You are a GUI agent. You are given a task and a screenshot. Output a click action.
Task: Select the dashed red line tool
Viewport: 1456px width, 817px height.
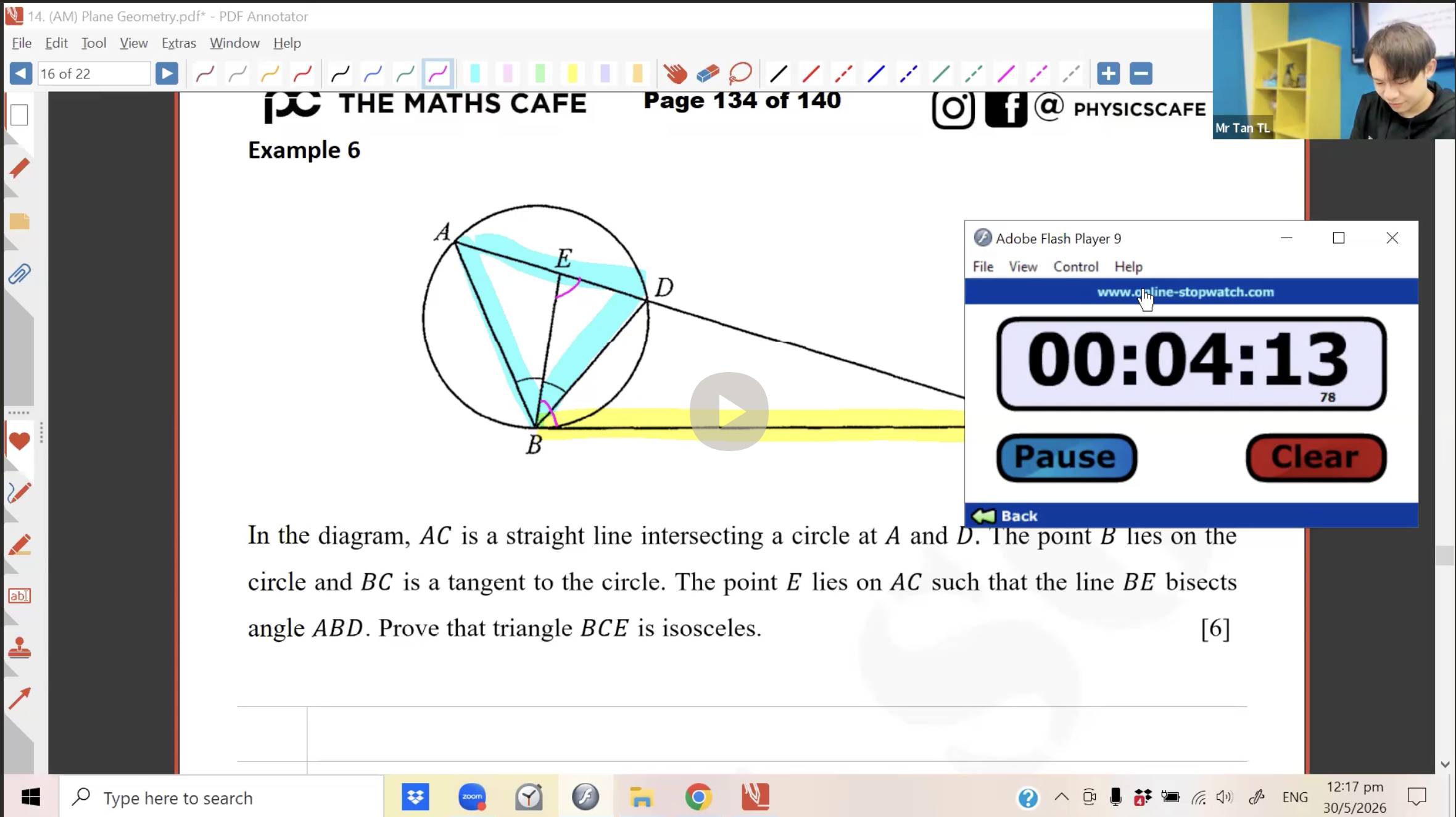pos(843,74)
